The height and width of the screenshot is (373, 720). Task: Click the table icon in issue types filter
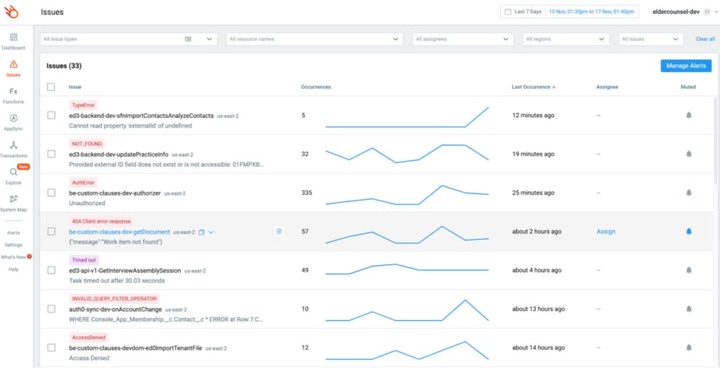click(x=188, y=40)
